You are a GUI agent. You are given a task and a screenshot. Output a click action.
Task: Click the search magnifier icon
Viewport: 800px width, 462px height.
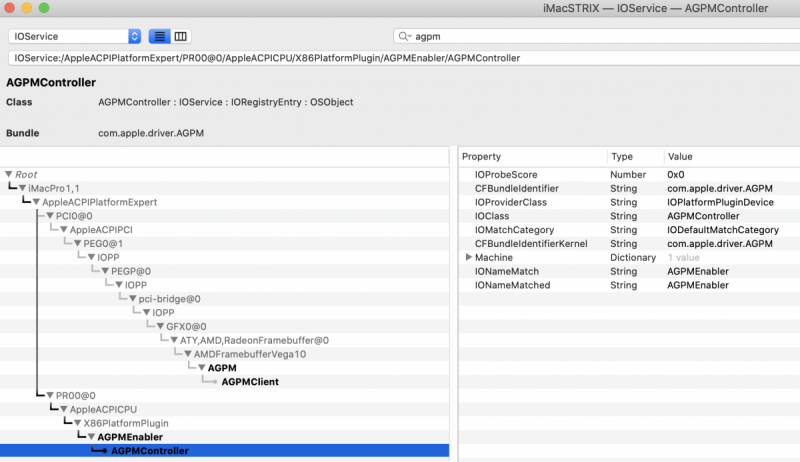pyautogui.click(x=404, y=36)
